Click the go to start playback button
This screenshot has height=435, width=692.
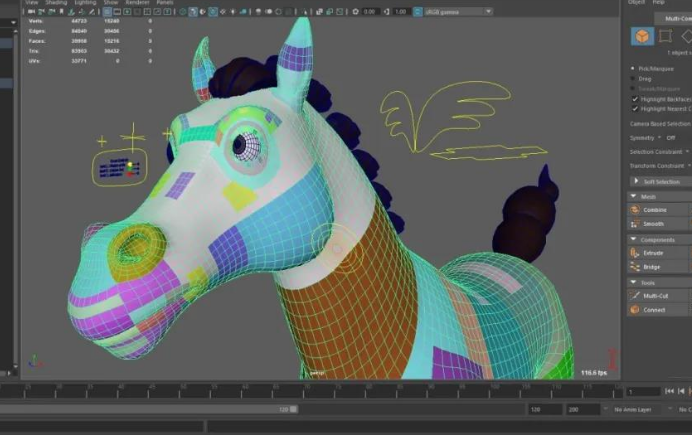[x=669, y=391]
